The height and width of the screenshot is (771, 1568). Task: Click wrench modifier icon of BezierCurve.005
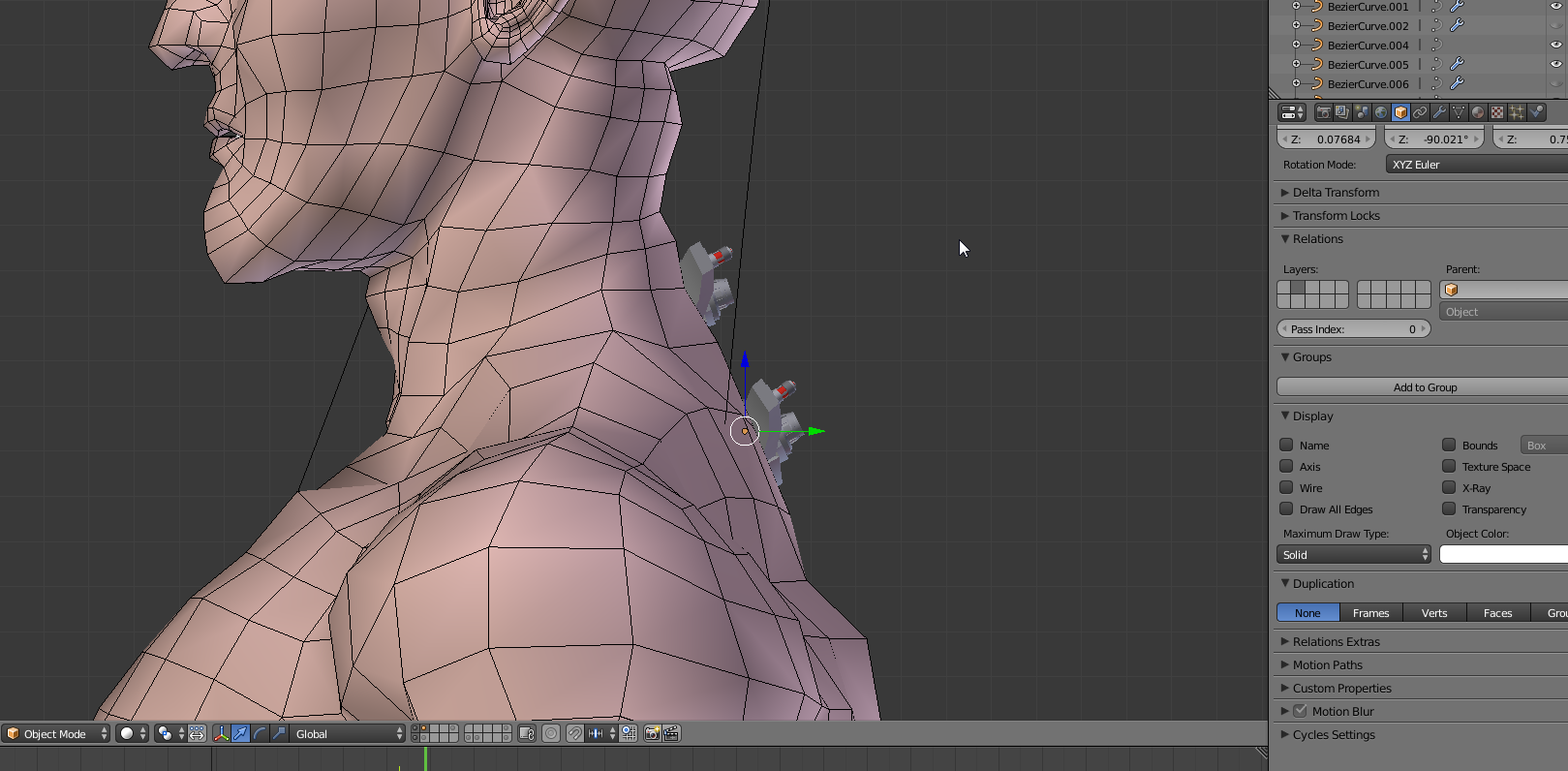pyautogui.click(x=1456, y=64)
